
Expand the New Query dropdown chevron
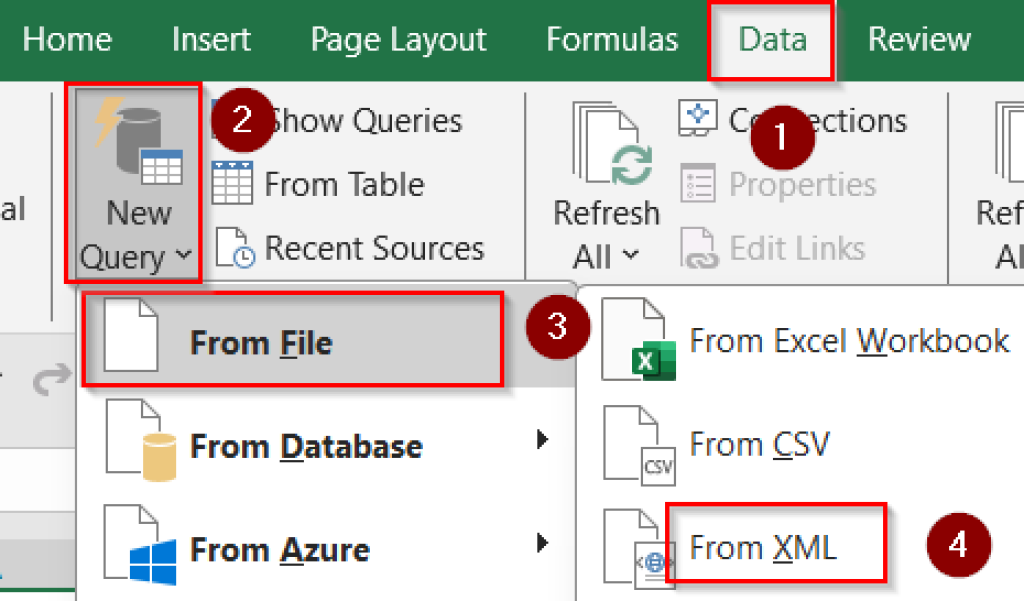pos(184,257)
